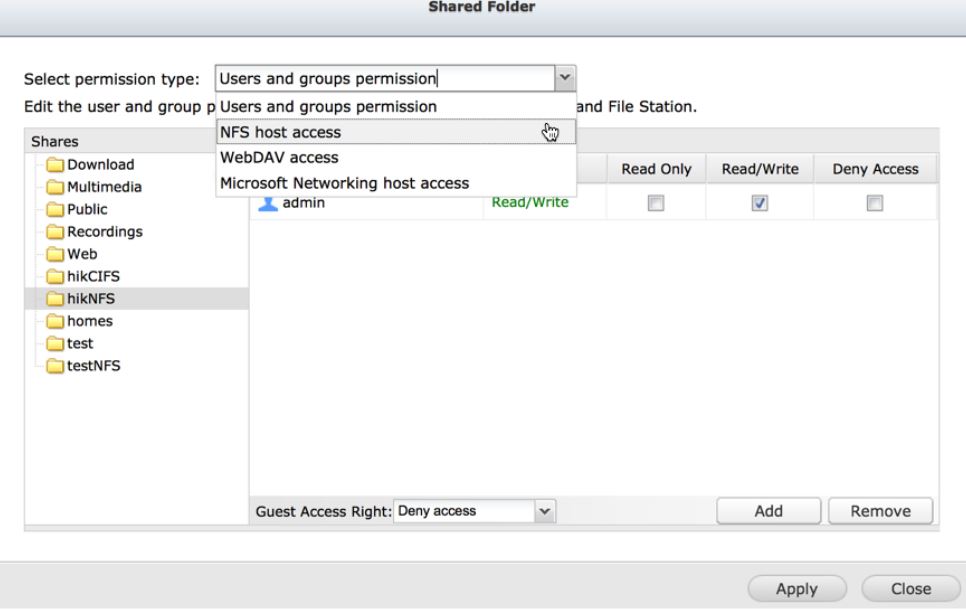Uncheck Read/Write permission for admin

tap(759, 203)
